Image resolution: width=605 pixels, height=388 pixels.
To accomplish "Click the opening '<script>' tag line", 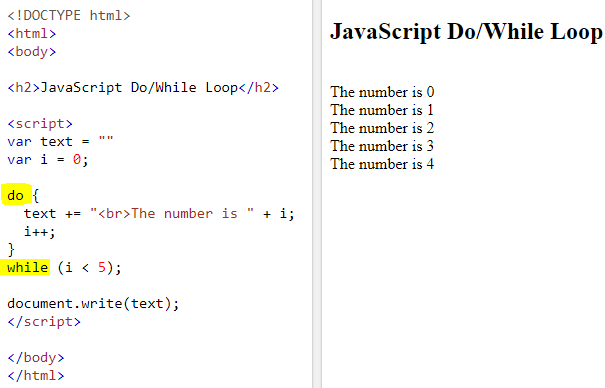I will click(40, 124).
